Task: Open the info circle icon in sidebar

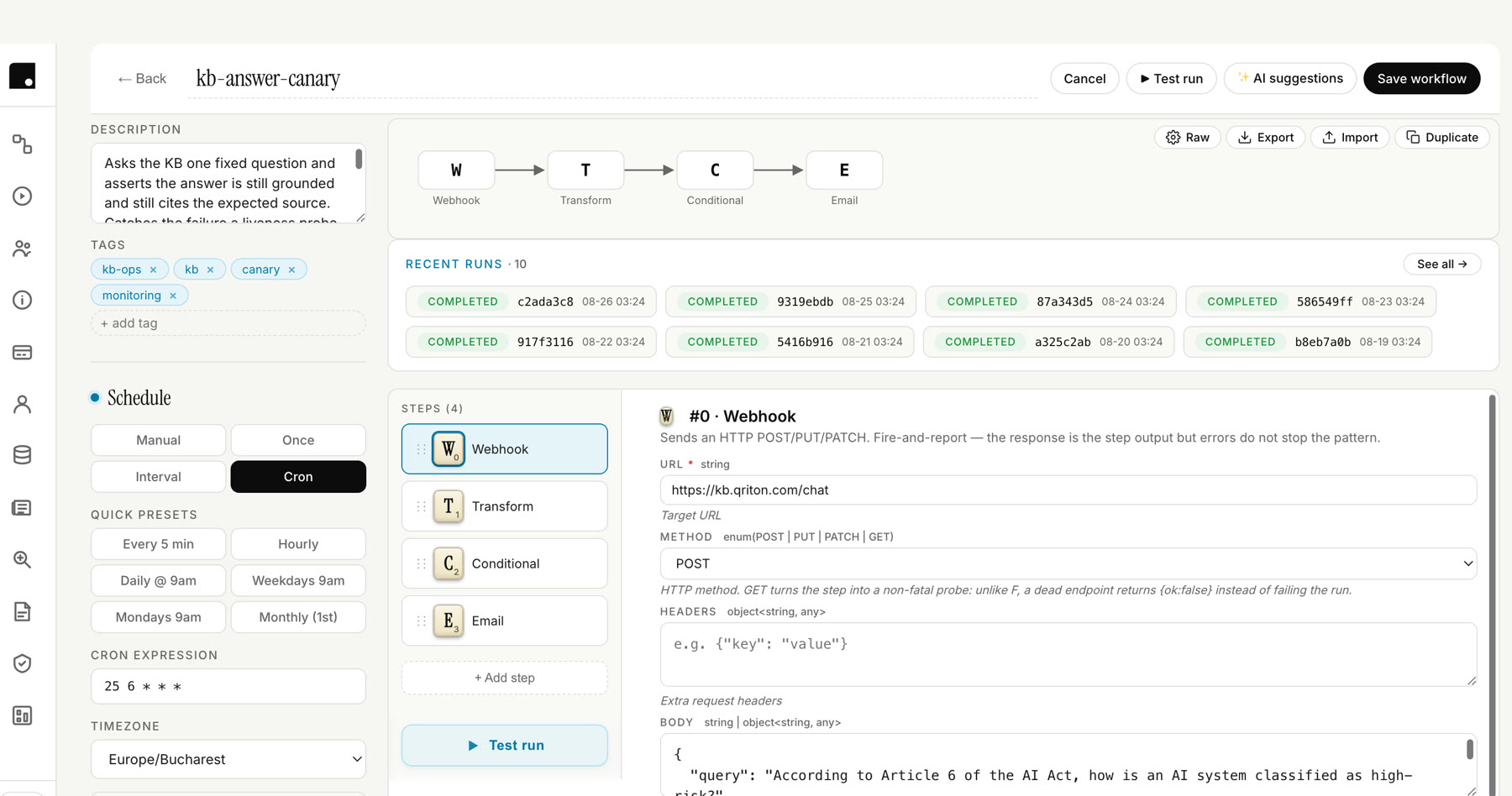Action: click(x=23, y=300)
